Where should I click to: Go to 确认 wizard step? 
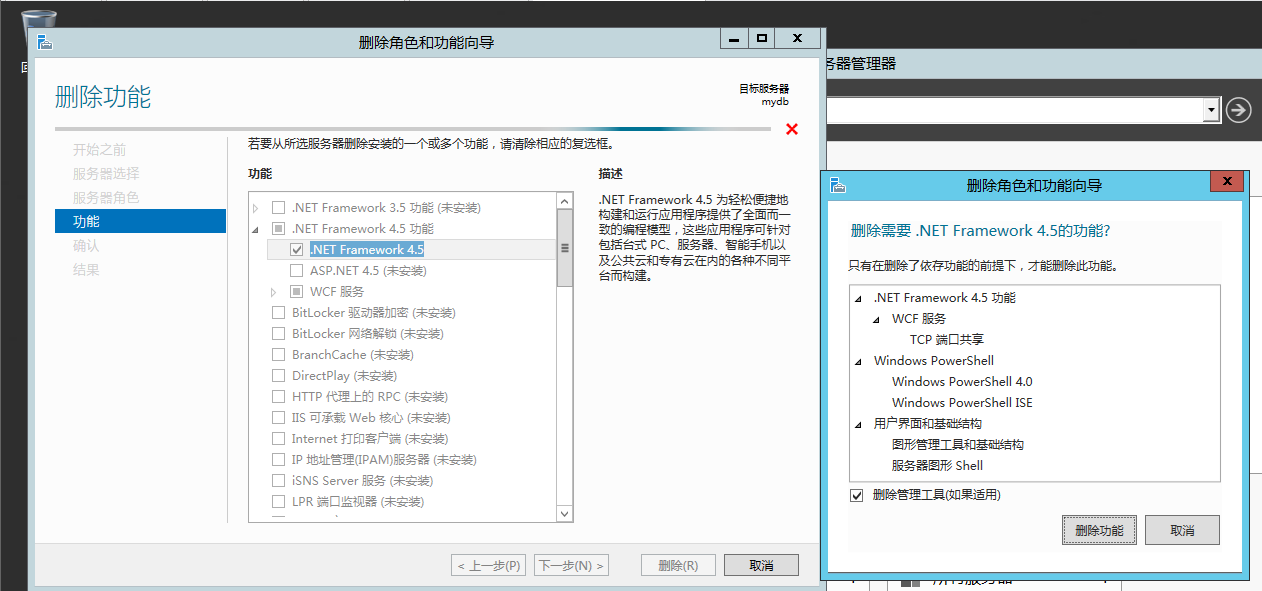click(x=86, y=245)
